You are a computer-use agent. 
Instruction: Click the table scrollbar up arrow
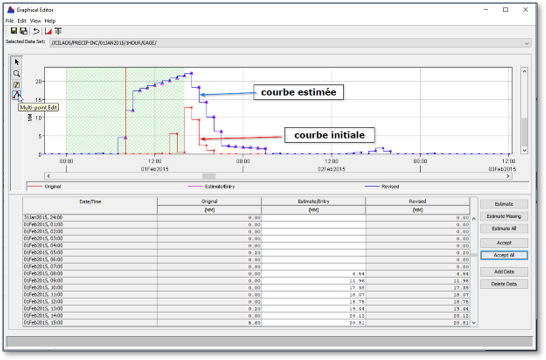tap(474, 219)
